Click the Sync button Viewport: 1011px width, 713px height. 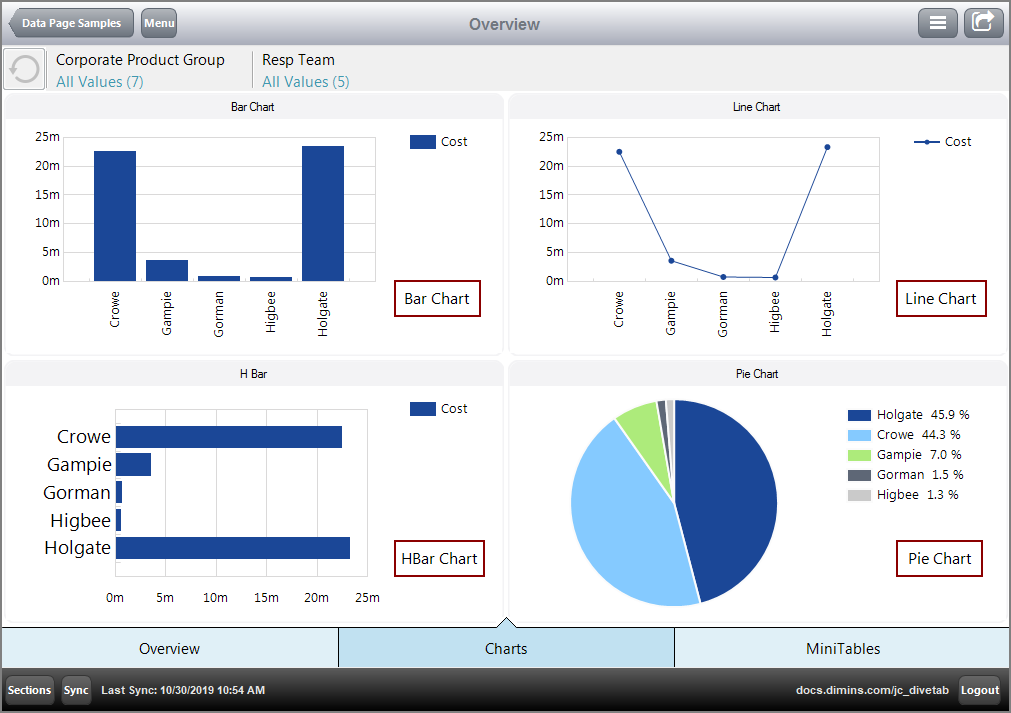76,690
